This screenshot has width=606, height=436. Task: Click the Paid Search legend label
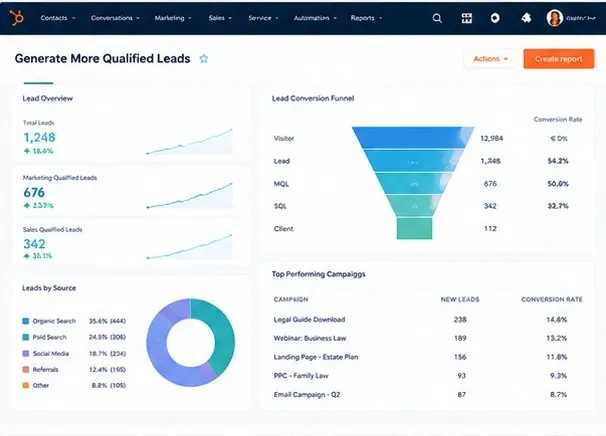[x=49, y=337]
